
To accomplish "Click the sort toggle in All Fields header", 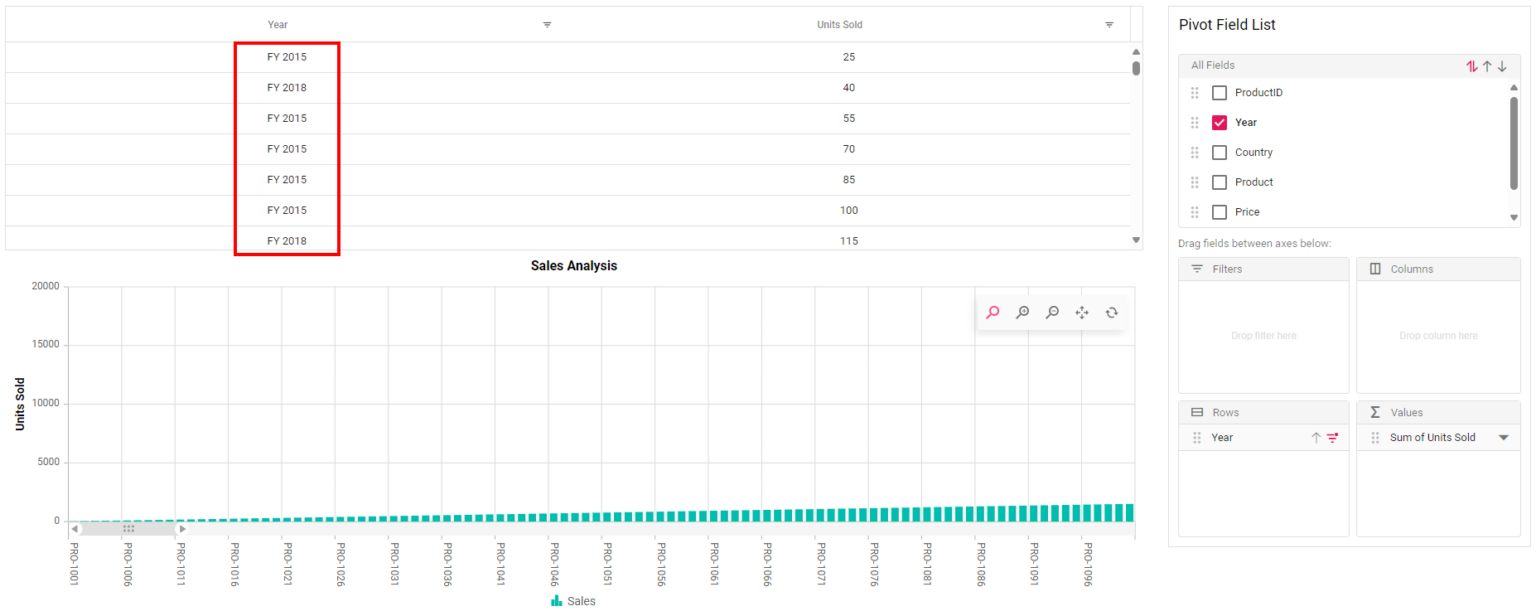I will pyautogui.click(x=1471, y=66).
